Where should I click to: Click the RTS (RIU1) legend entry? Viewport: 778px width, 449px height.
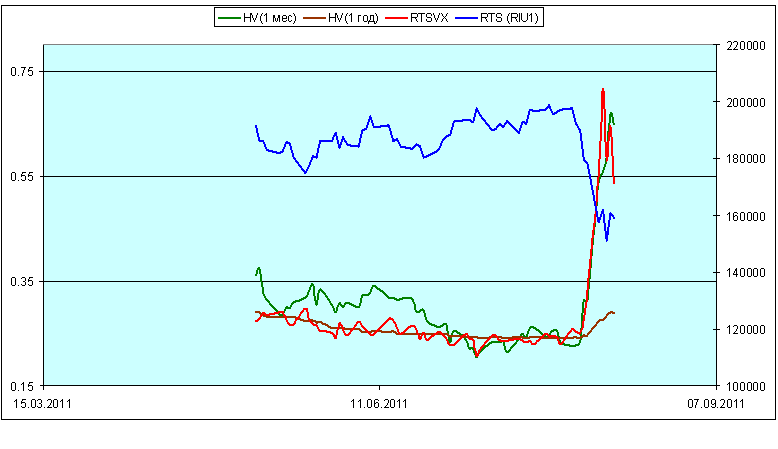(x=497, y=18)
